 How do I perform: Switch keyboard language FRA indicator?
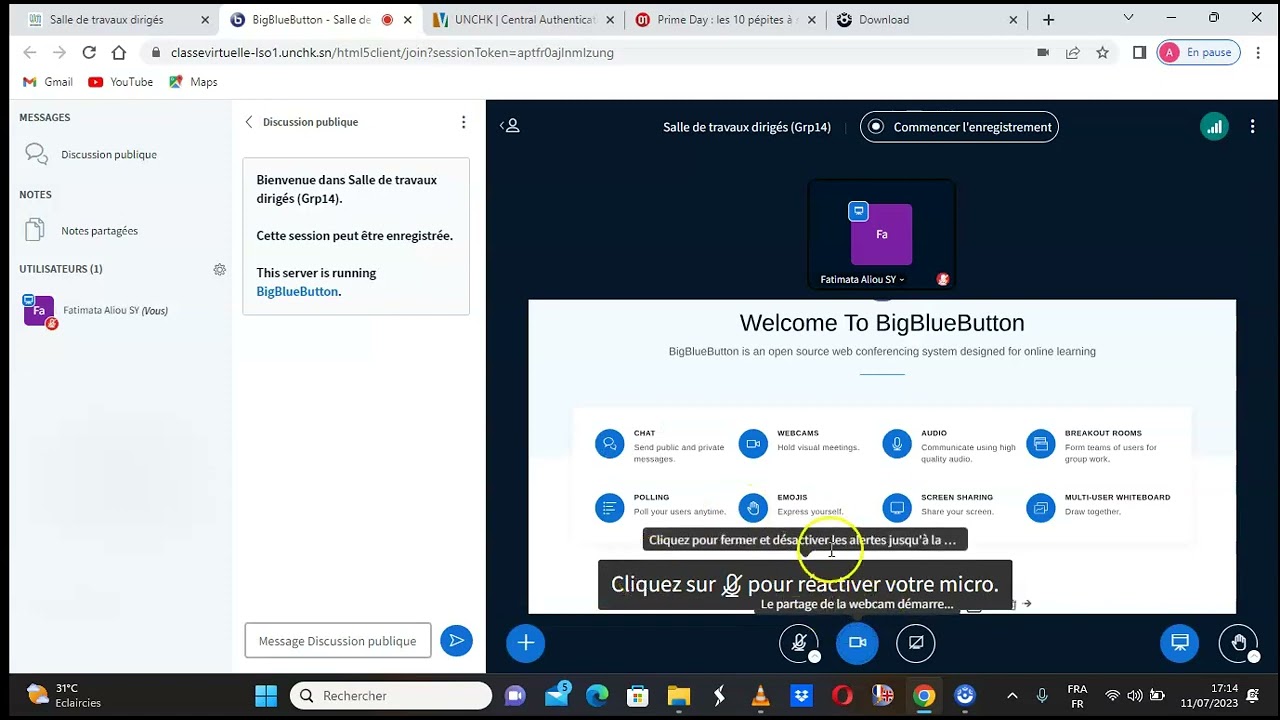[x=1077, y=696]
